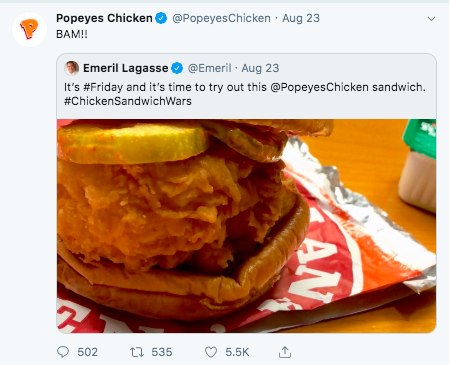Expand the tweet options chevron menu
The width and height of the screenshot is (450, 365).
[x=431, y=19]
